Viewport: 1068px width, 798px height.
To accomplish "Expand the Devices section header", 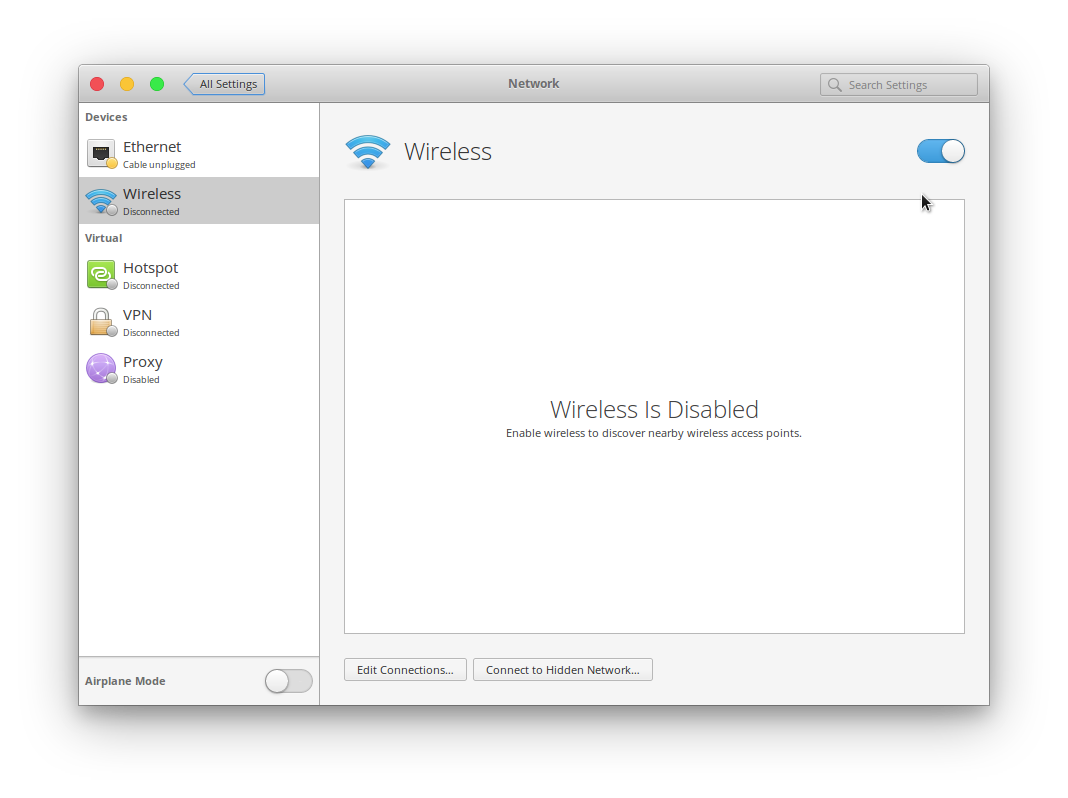I will pos(106,117).
